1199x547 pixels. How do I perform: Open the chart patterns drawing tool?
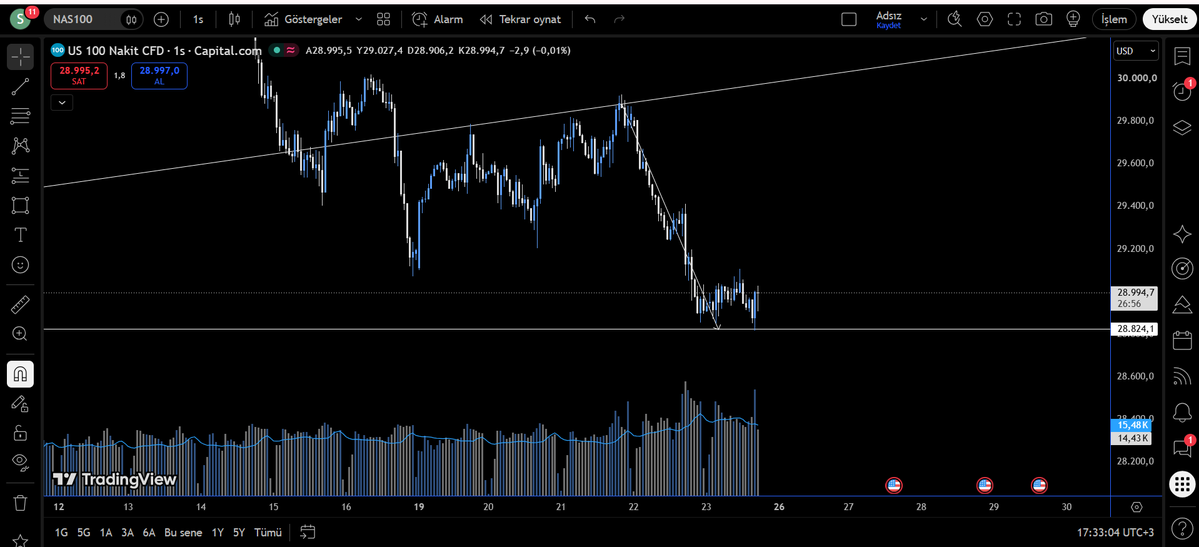21,145
